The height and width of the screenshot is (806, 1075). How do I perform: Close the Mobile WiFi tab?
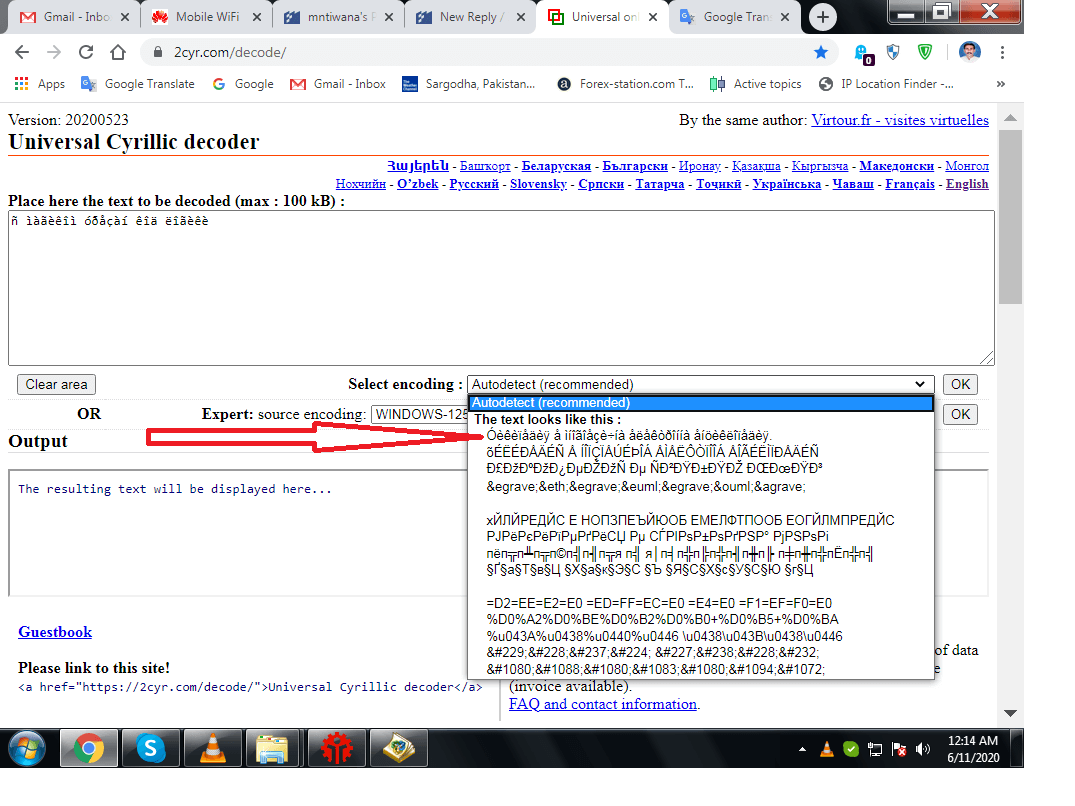point(257,17)
